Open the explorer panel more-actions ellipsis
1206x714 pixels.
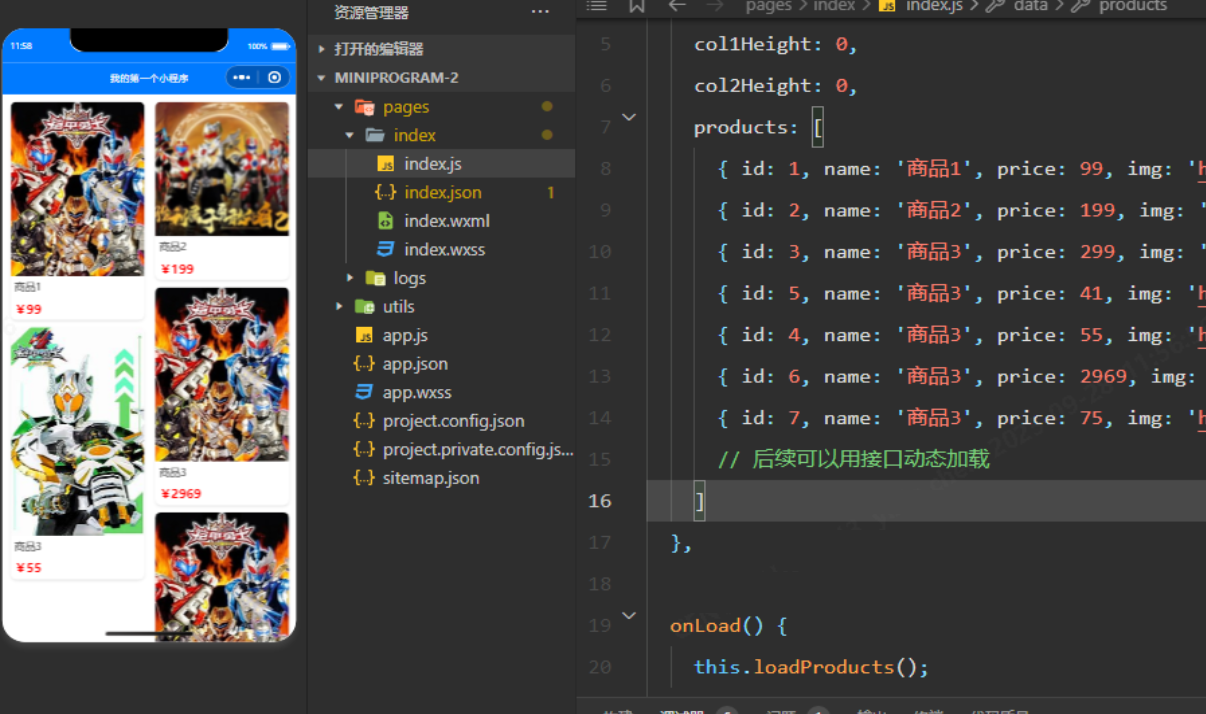(x=540, y=12)
